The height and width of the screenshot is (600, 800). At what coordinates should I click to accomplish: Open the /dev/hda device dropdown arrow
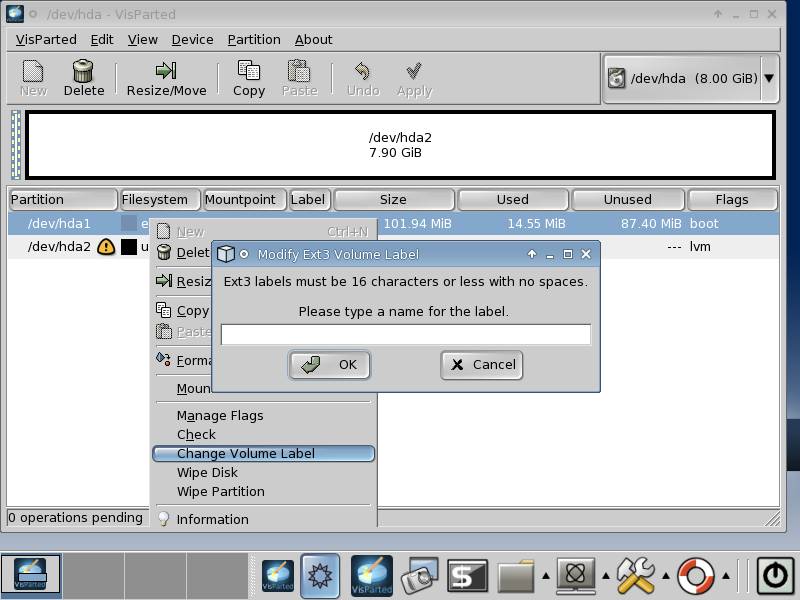(x=769, y=79)
